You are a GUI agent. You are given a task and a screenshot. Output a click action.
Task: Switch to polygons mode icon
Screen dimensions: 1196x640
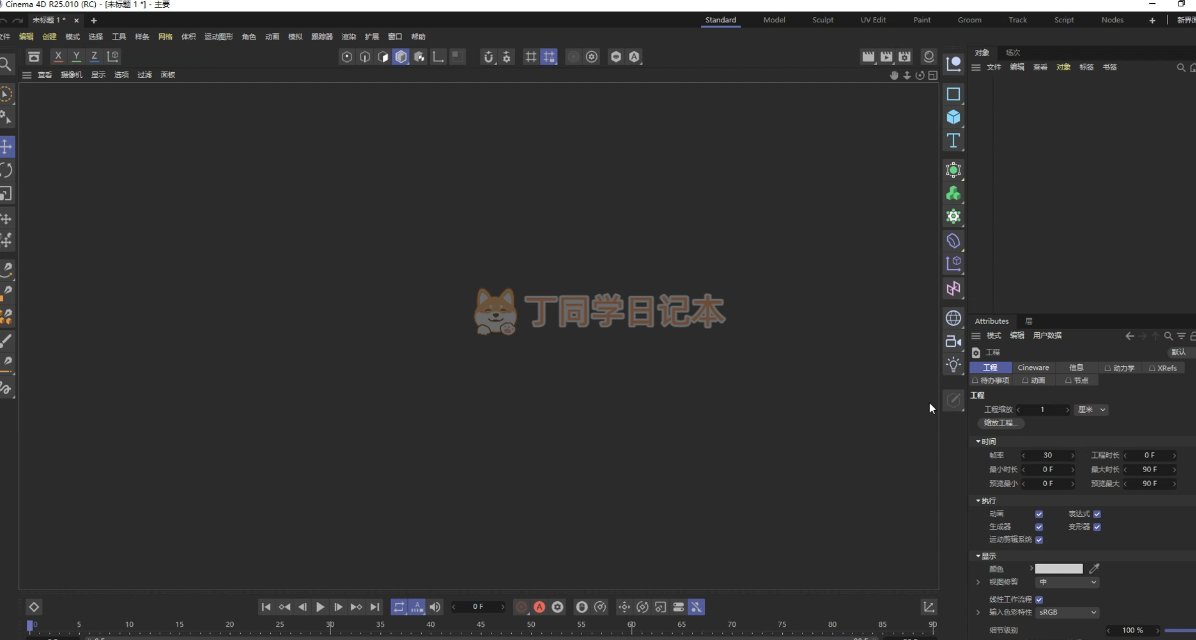pos(383,56)
